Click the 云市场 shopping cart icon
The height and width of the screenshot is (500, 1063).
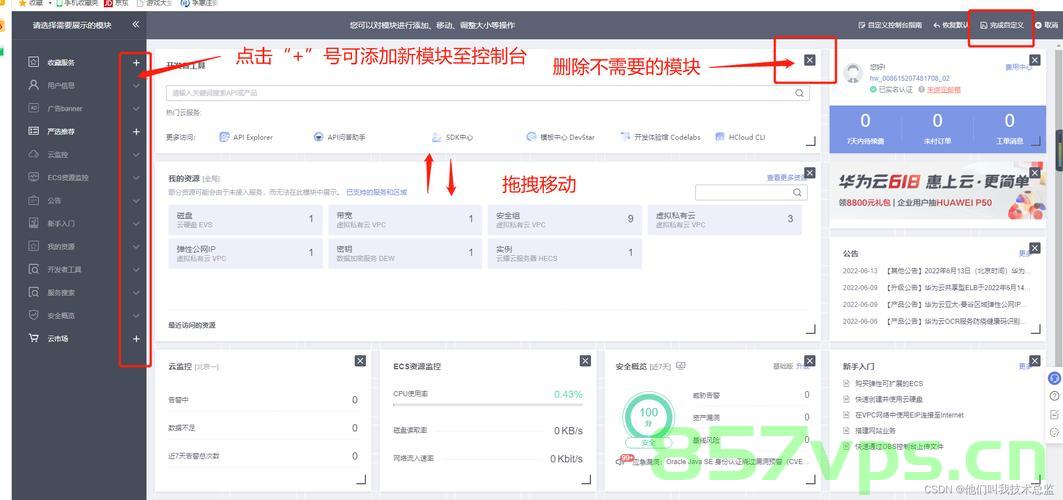coord(33,338)
